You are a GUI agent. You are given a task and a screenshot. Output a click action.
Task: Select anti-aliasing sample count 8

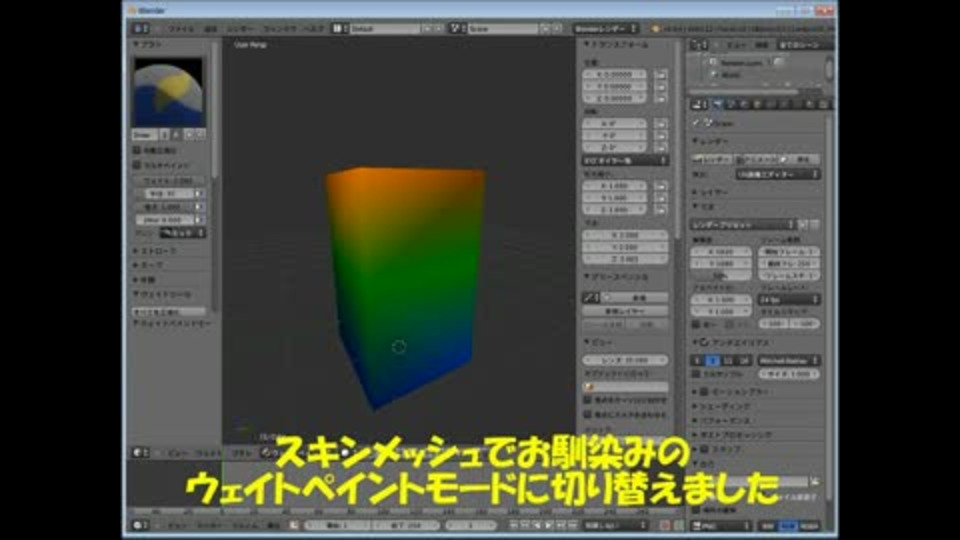713,361
